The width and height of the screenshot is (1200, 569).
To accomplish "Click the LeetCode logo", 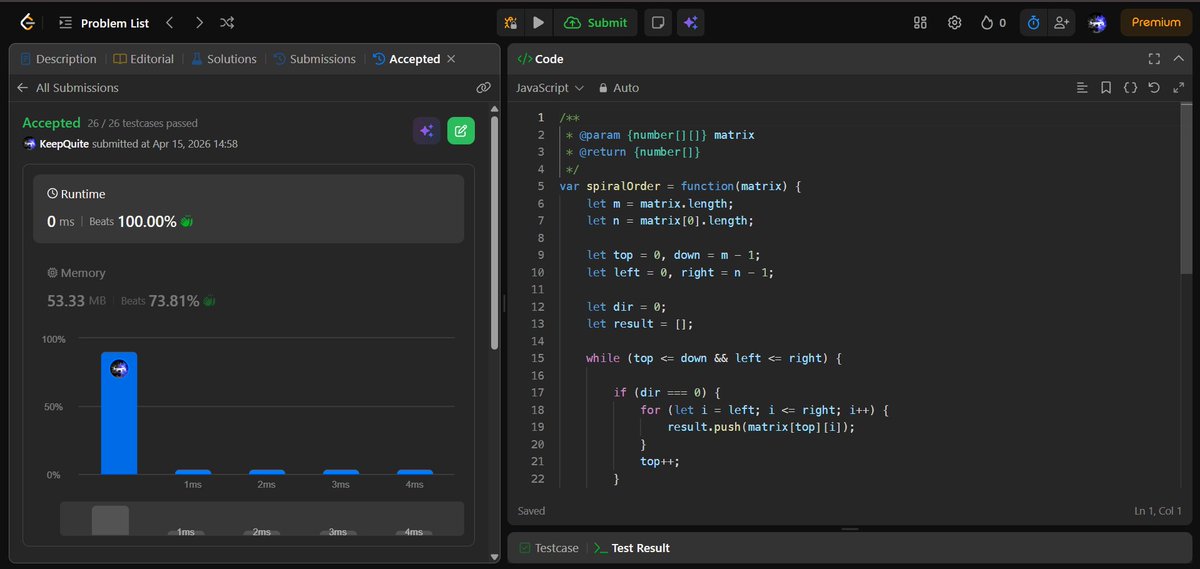I will click(x=26, y=22).
